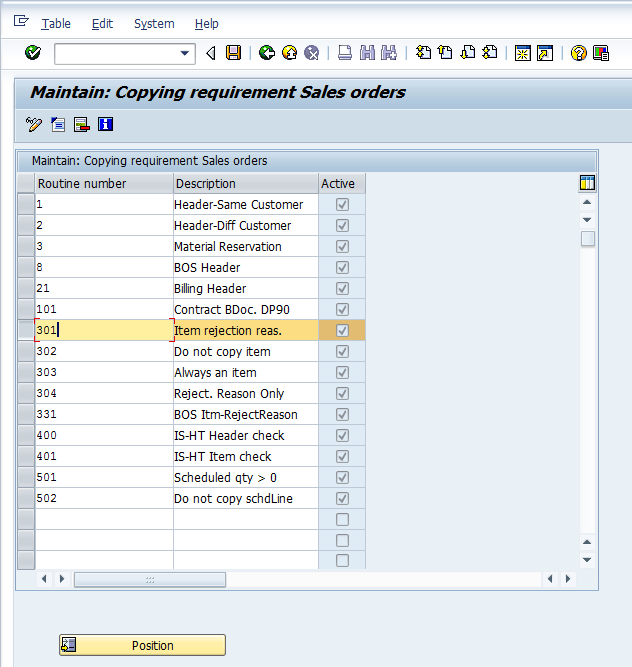This screenshot has height=667, width=632.
Task: Click the Save floppy disk icon
Action: click(233, 53)
